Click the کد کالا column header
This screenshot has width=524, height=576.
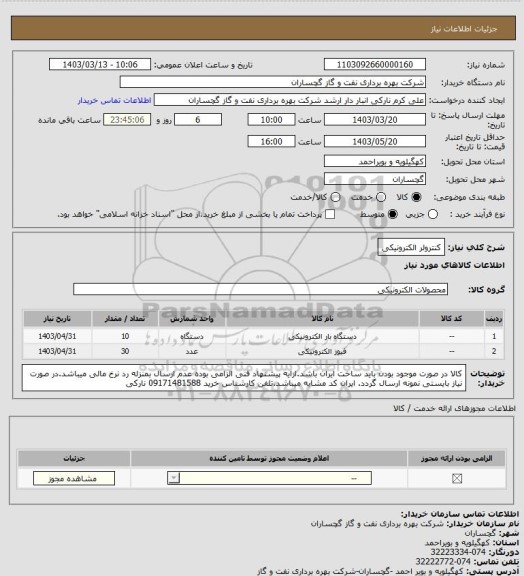(452, 318)
